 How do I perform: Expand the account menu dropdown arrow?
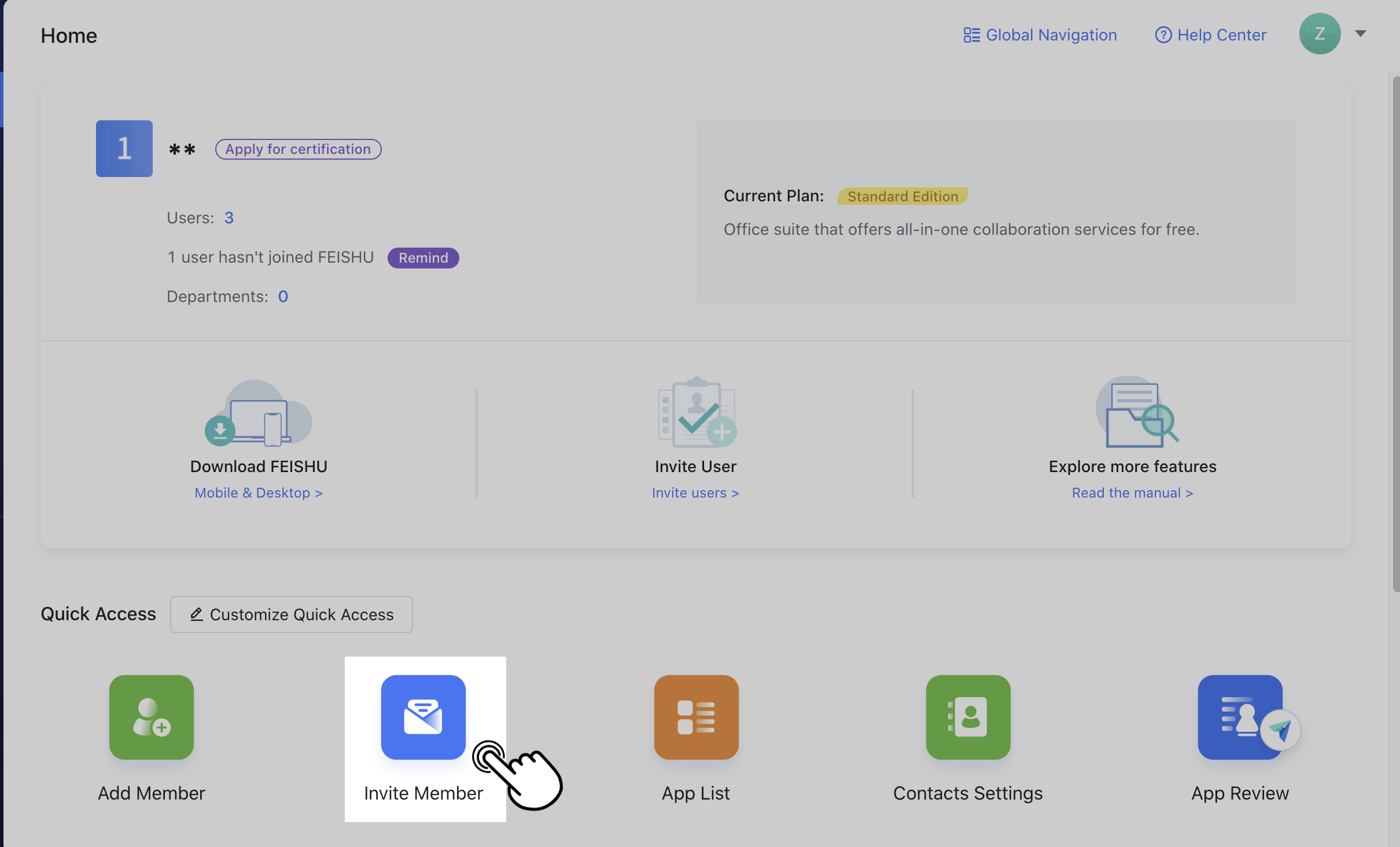coord(1360,34)
